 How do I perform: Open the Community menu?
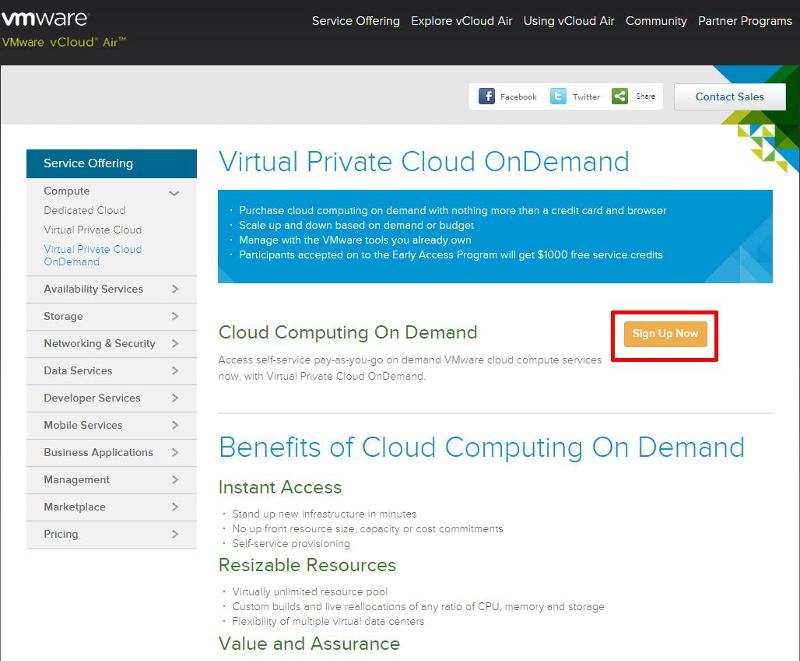[656, 21]
